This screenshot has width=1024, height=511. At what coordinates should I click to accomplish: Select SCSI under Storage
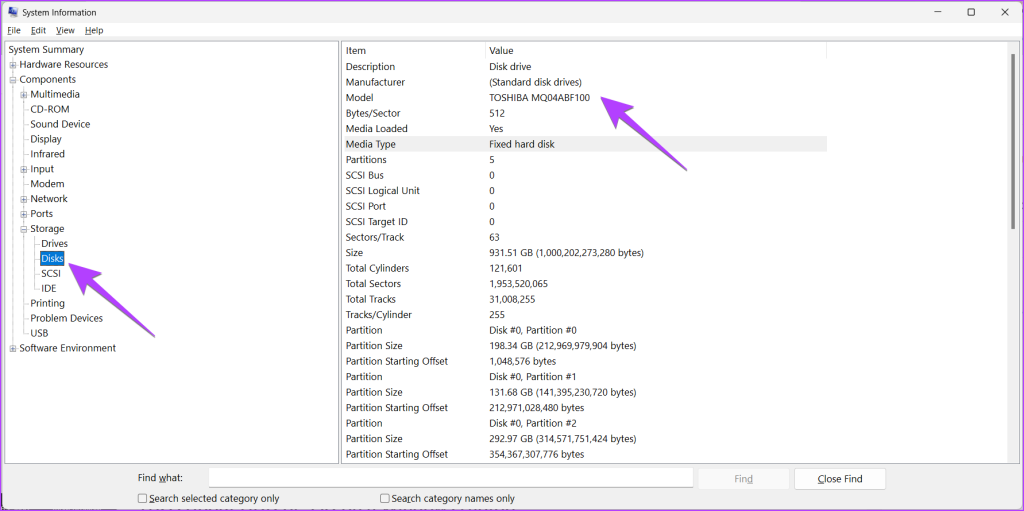(51, 274)
